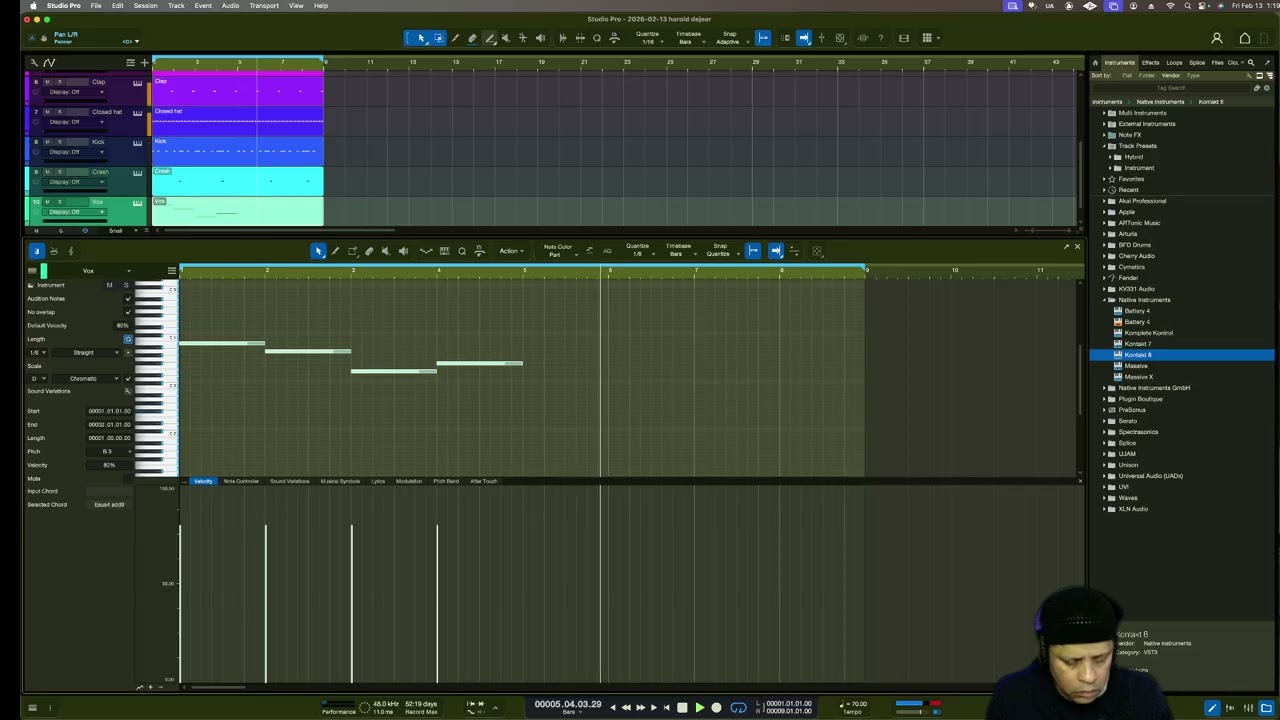Select the Modulation lane tab

pyautogui.click(x=409, y=481)
